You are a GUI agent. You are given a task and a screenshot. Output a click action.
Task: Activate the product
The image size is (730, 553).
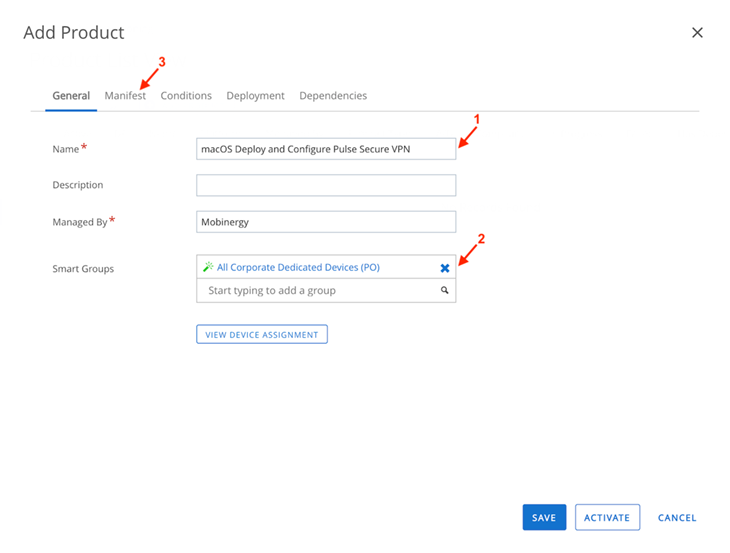click(607, 518)
